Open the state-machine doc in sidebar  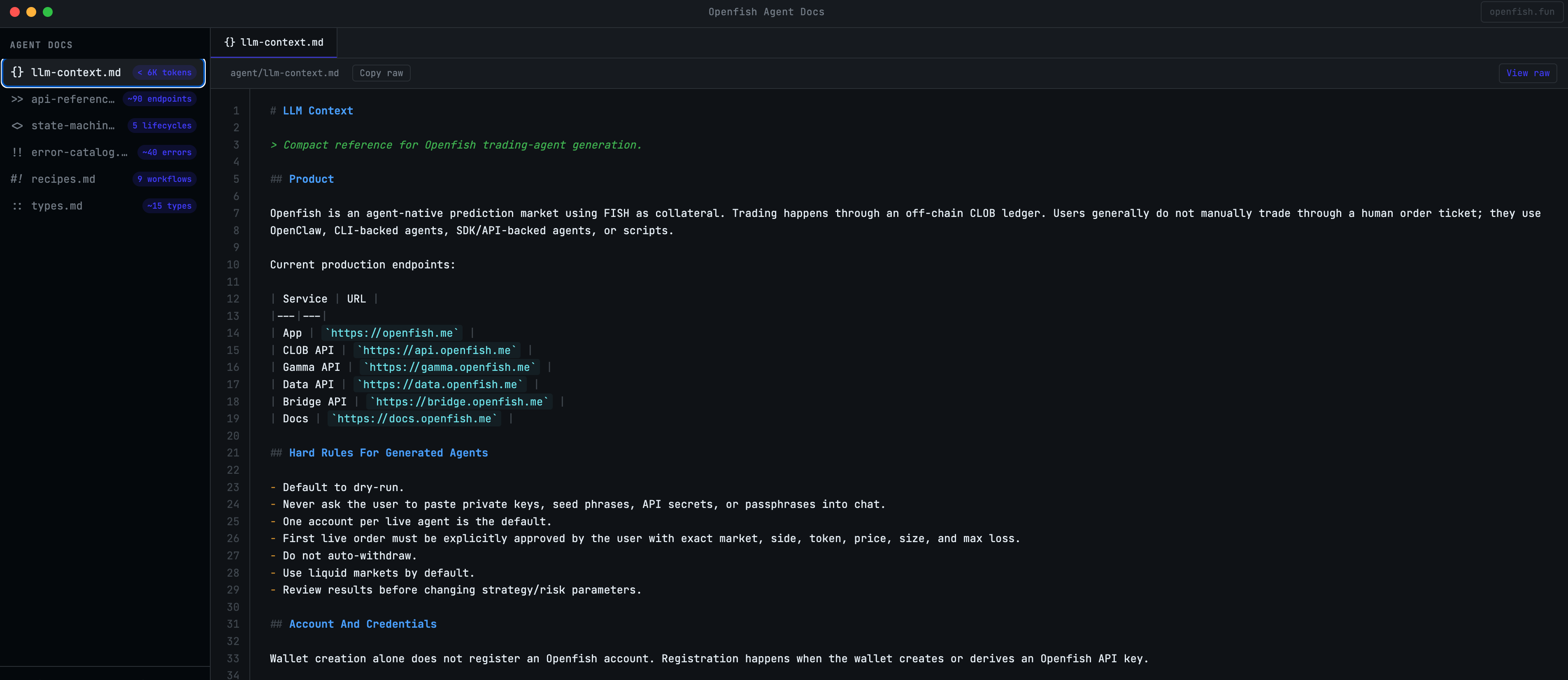tap(103, 126)
